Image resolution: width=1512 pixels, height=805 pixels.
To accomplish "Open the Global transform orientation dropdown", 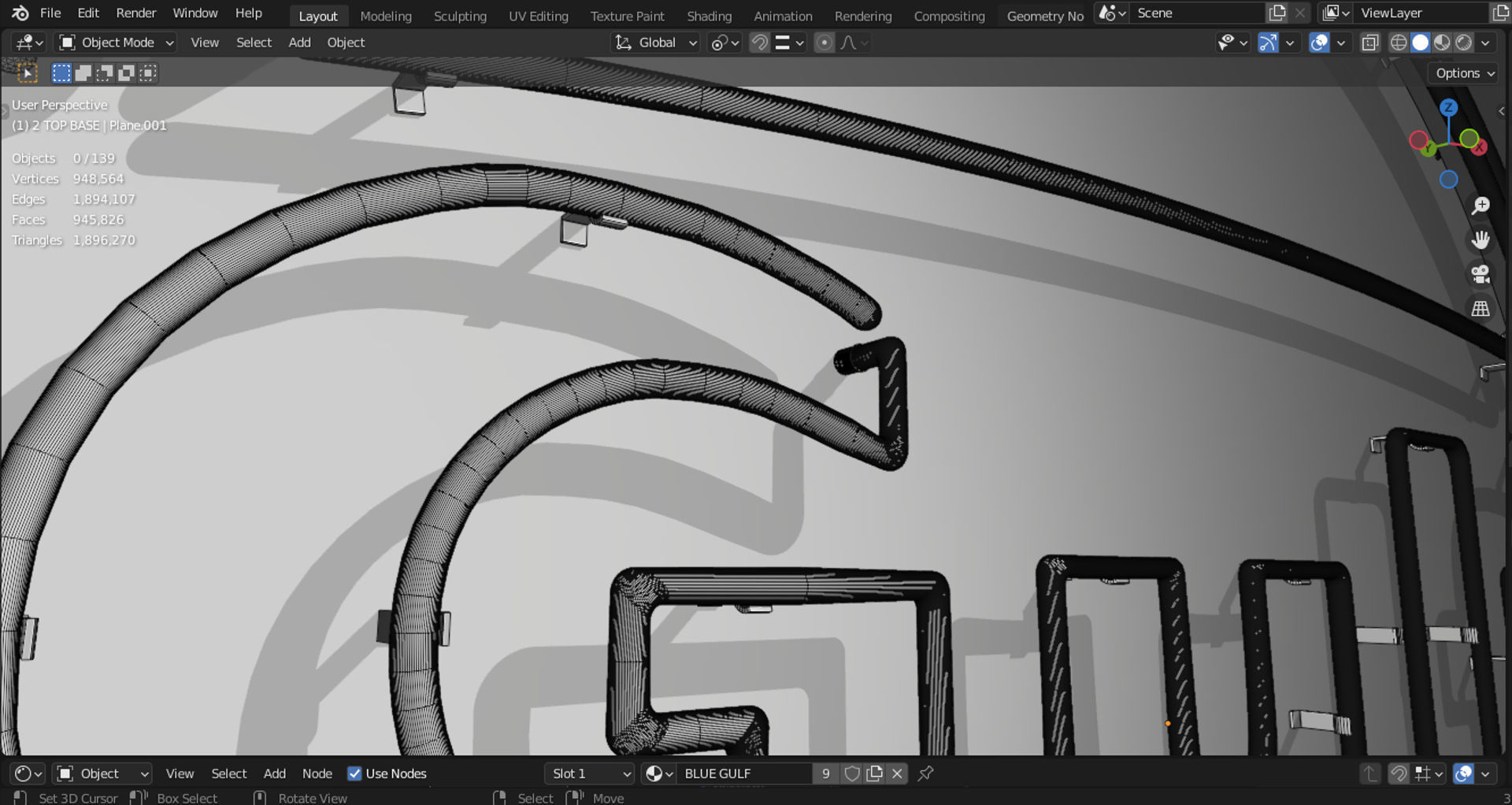I will (x=655, y=43).
